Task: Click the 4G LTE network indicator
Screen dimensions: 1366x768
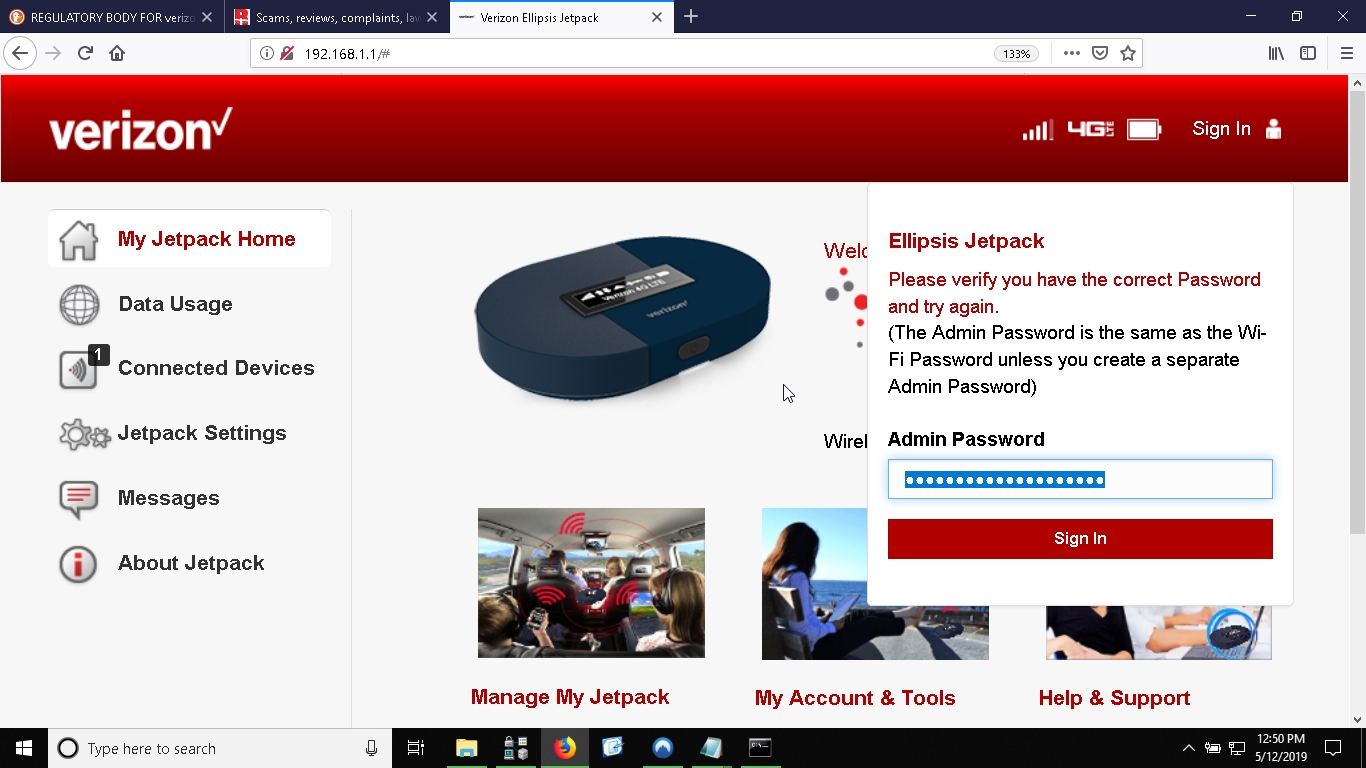Action: (x=1090, y=129)
